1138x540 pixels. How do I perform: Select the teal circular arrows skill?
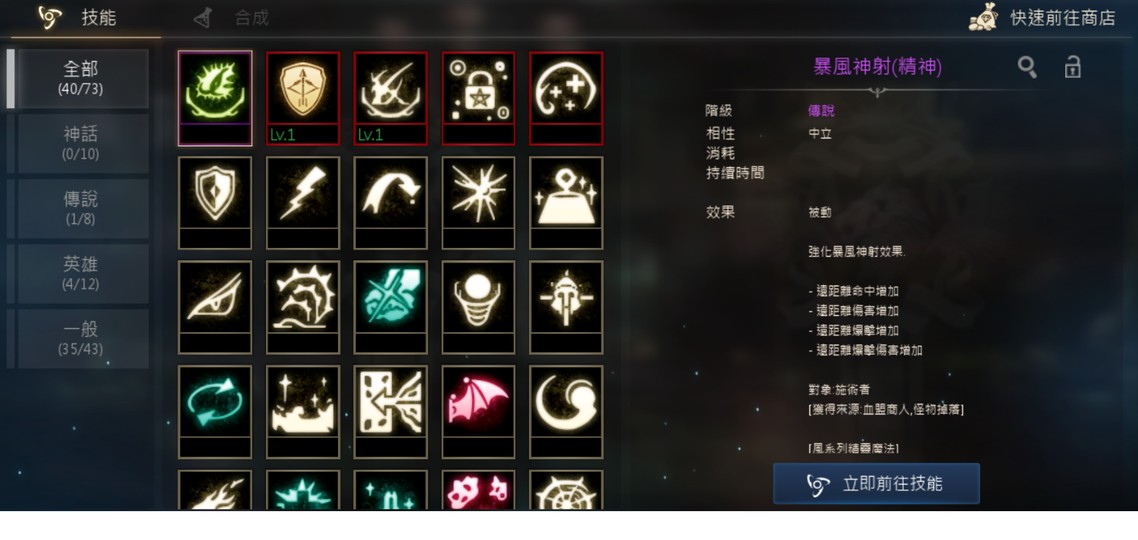point(215,412)
